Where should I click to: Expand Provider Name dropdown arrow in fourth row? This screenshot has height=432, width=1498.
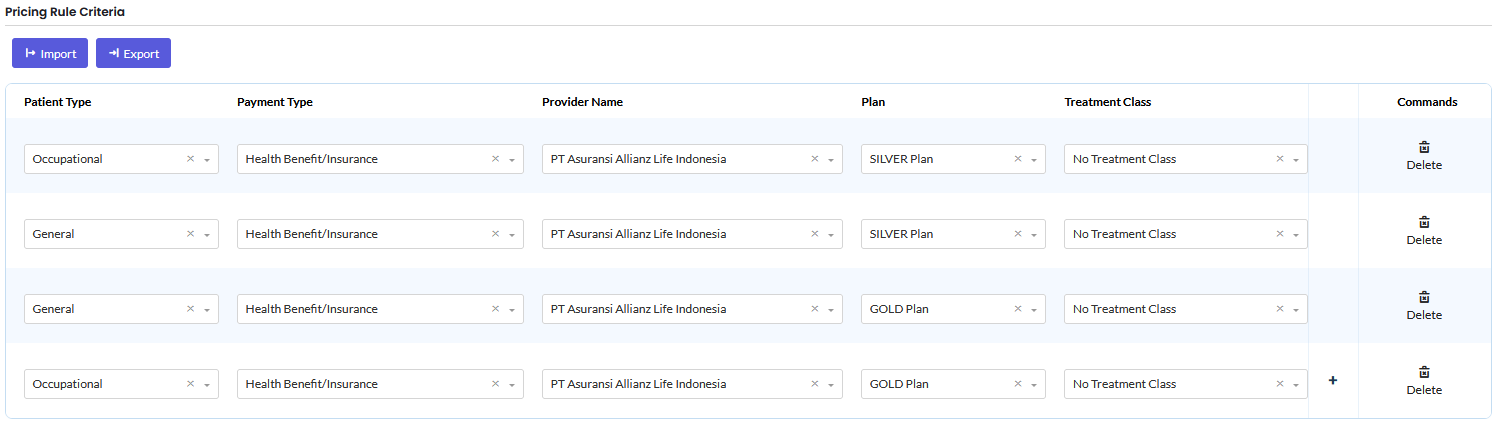pos(831,385)
